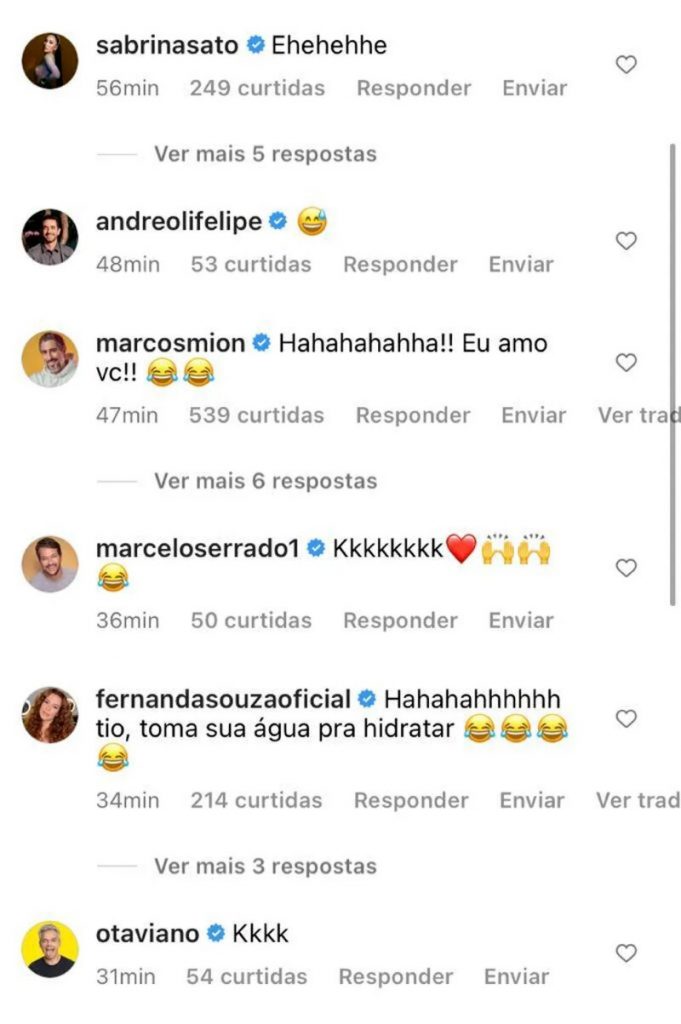
Task: Open sabrinasato's profile picture
Action: point(50,58)
